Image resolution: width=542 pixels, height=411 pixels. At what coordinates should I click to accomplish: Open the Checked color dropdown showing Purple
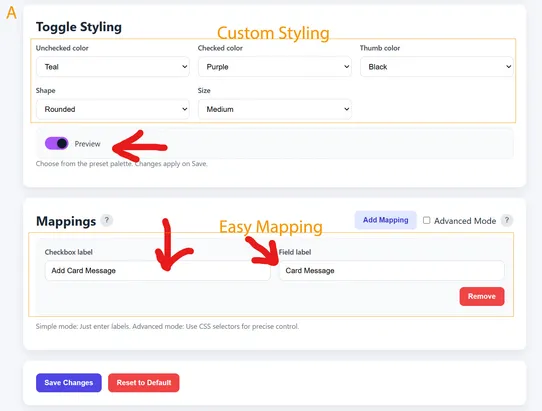[x=275, y=67]
